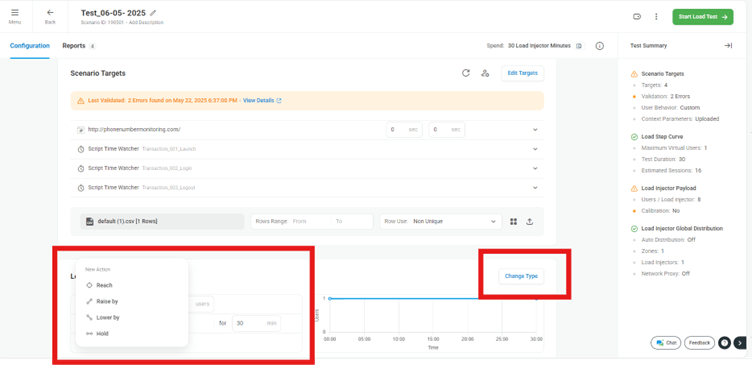
Task: Expand the Transaction_003_Logout row
Action: (x=535, y=188)
